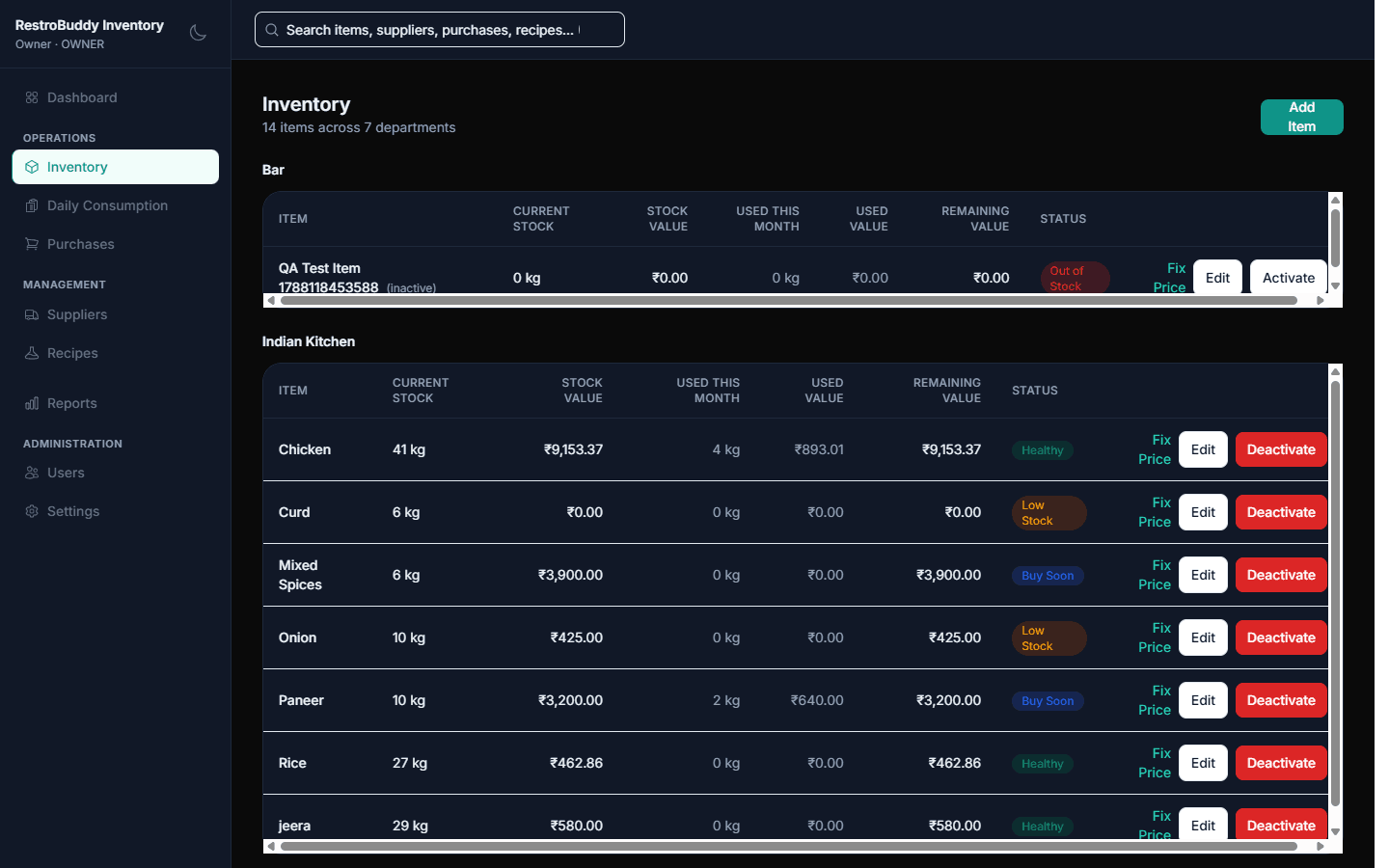Viewport: 1389px width, 868px height.
Task: Open the Purchases section
Action: click(x=116, y=244)
